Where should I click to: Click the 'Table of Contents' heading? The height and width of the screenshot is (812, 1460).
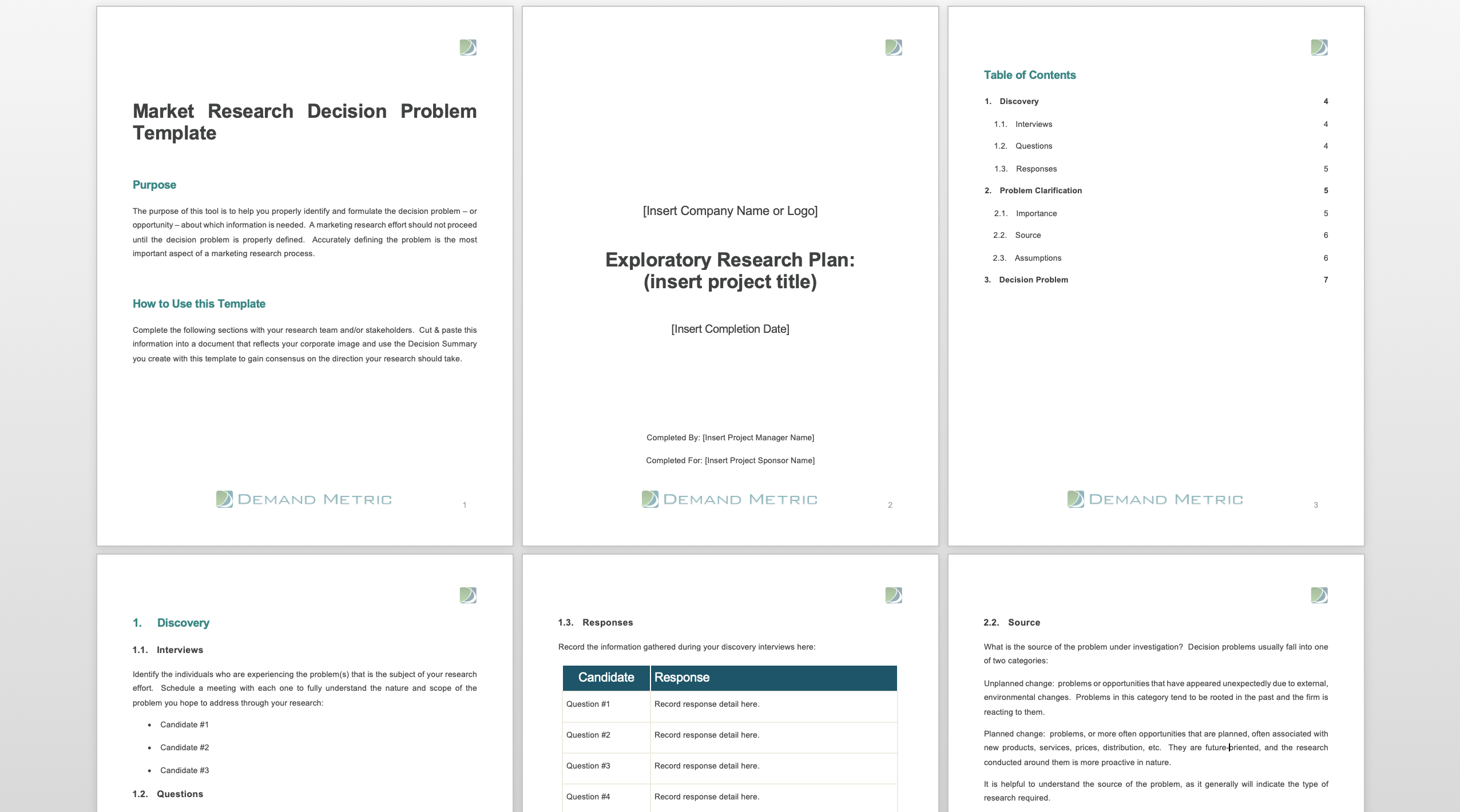[1030, 75]
